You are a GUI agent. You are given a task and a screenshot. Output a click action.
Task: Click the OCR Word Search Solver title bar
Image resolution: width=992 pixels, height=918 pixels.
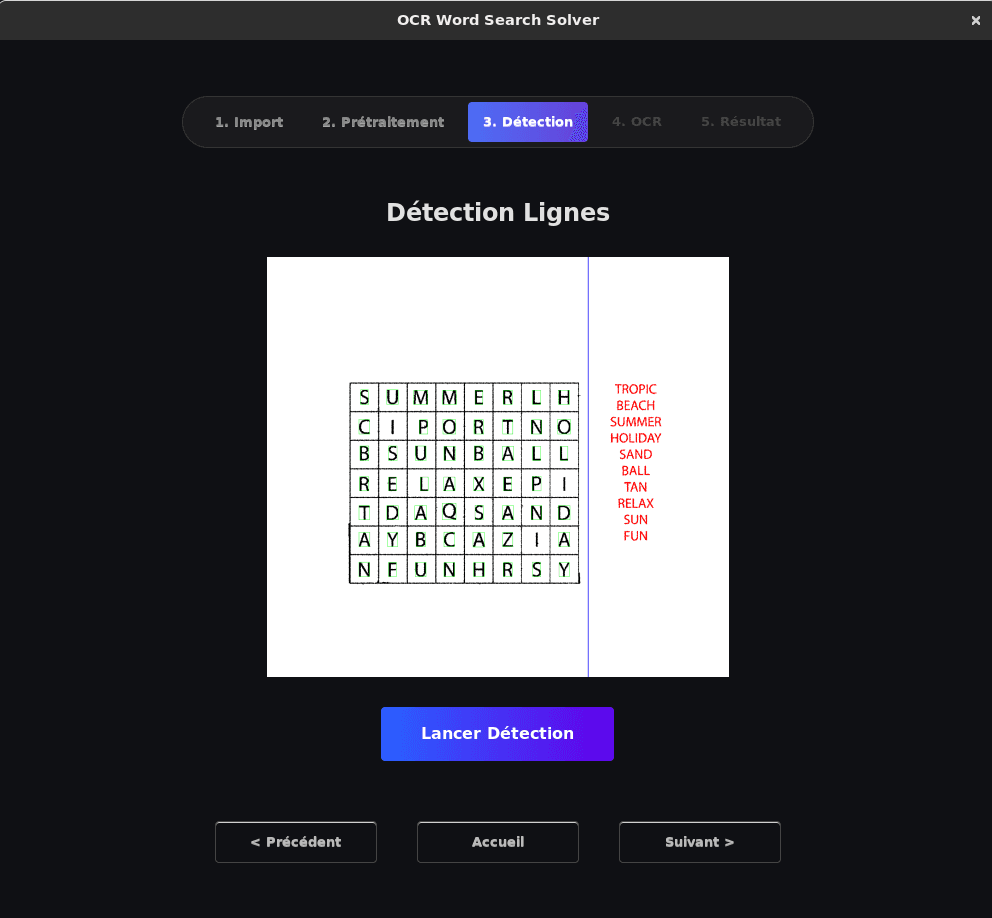(497, 20)
